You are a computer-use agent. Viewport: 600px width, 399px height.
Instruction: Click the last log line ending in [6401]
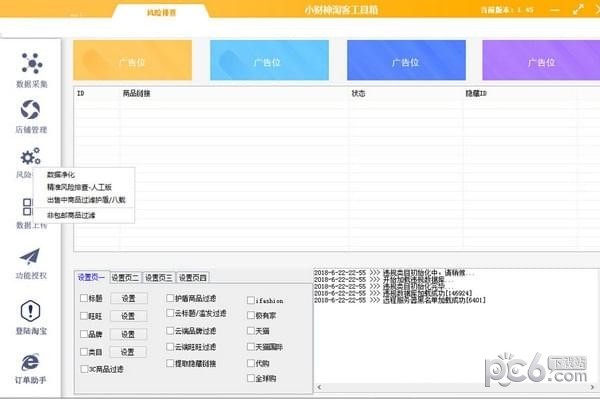coord(400,300)
